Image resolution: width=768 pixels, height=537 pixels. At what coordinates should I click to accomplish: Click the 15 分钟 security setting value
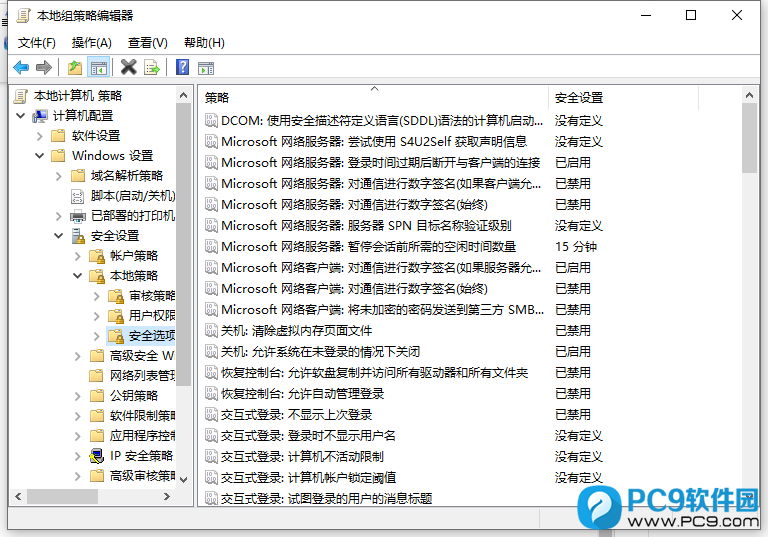(576, 246)
